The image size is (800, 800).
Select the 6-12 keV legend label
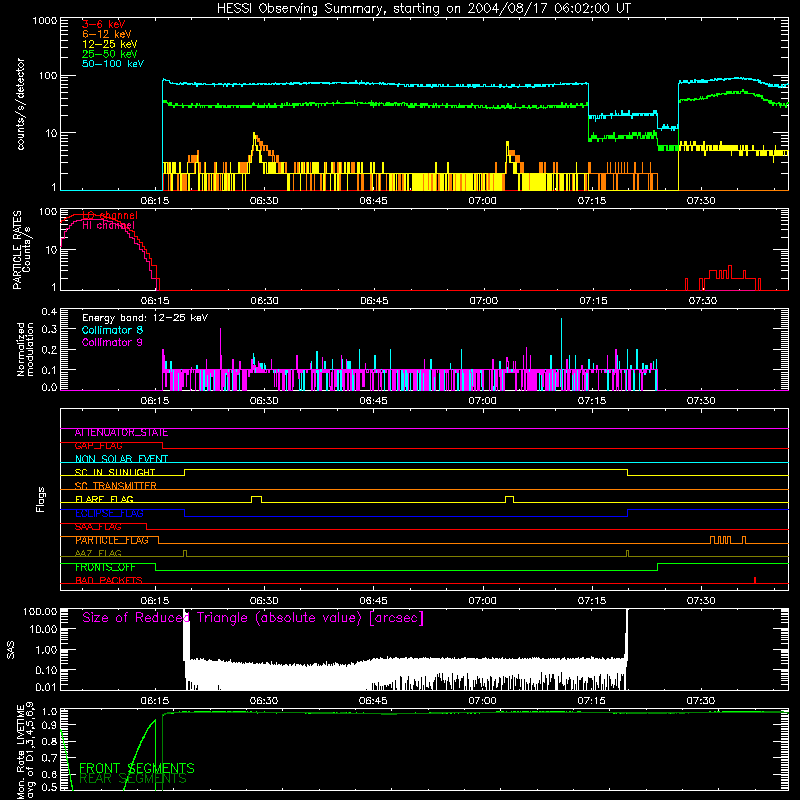pos(107,34)
